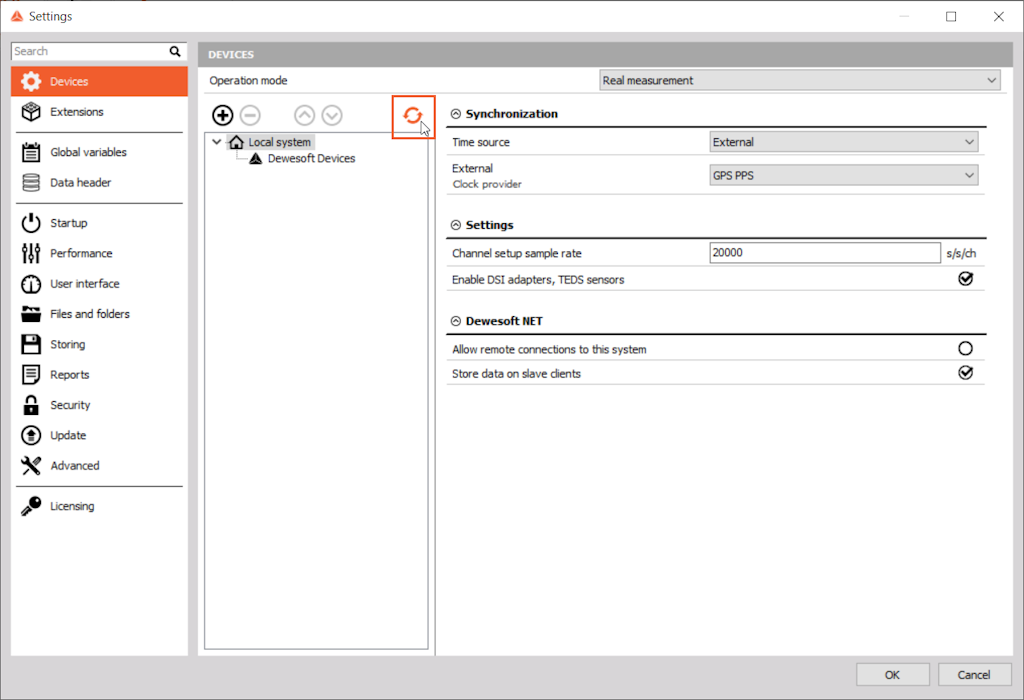Image resolution: width=1024 pixels, height=700 pixels.
Task: Click the Search input field
Action: [90, 51]
